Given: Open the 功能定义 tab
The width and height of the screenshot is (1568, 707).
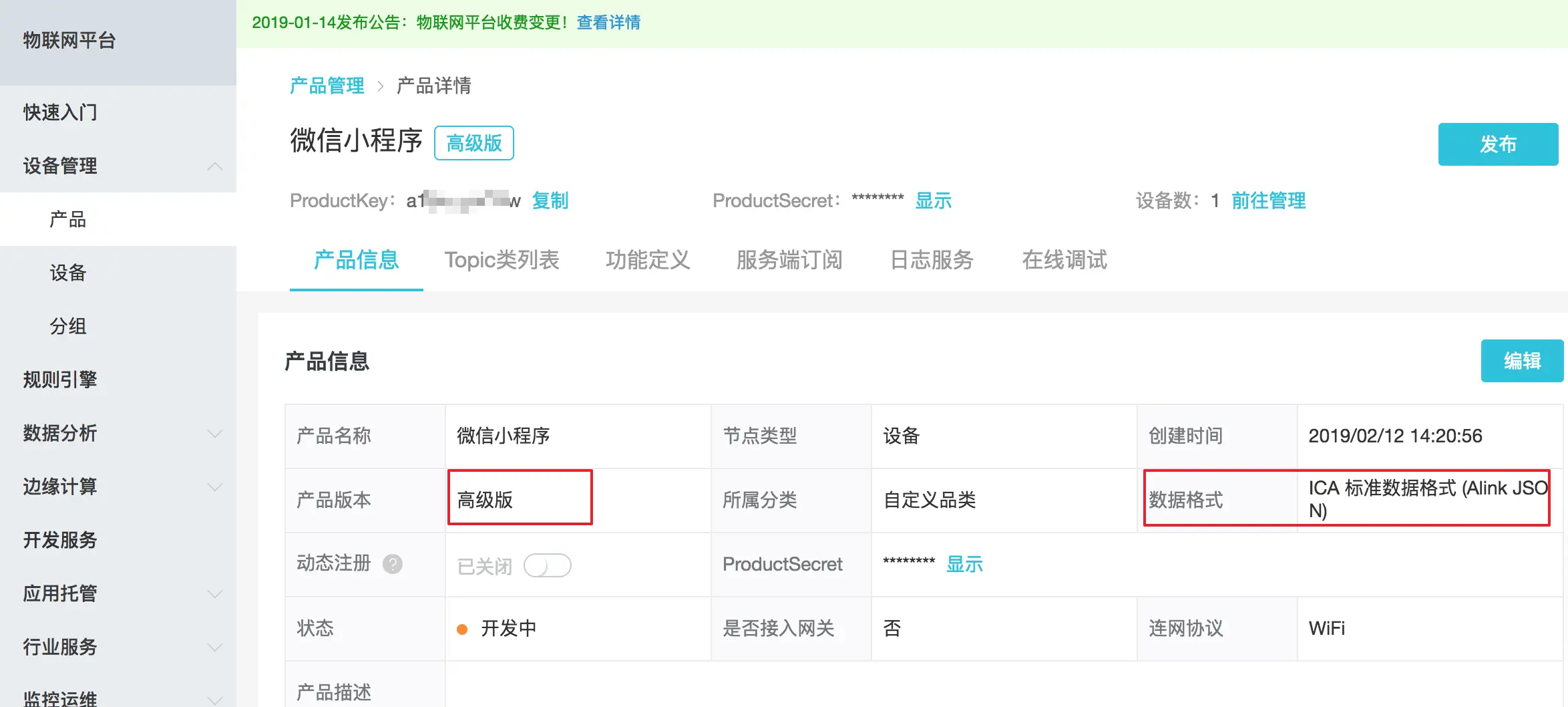Looking at the screenshot, I should [x=648, y=260].
